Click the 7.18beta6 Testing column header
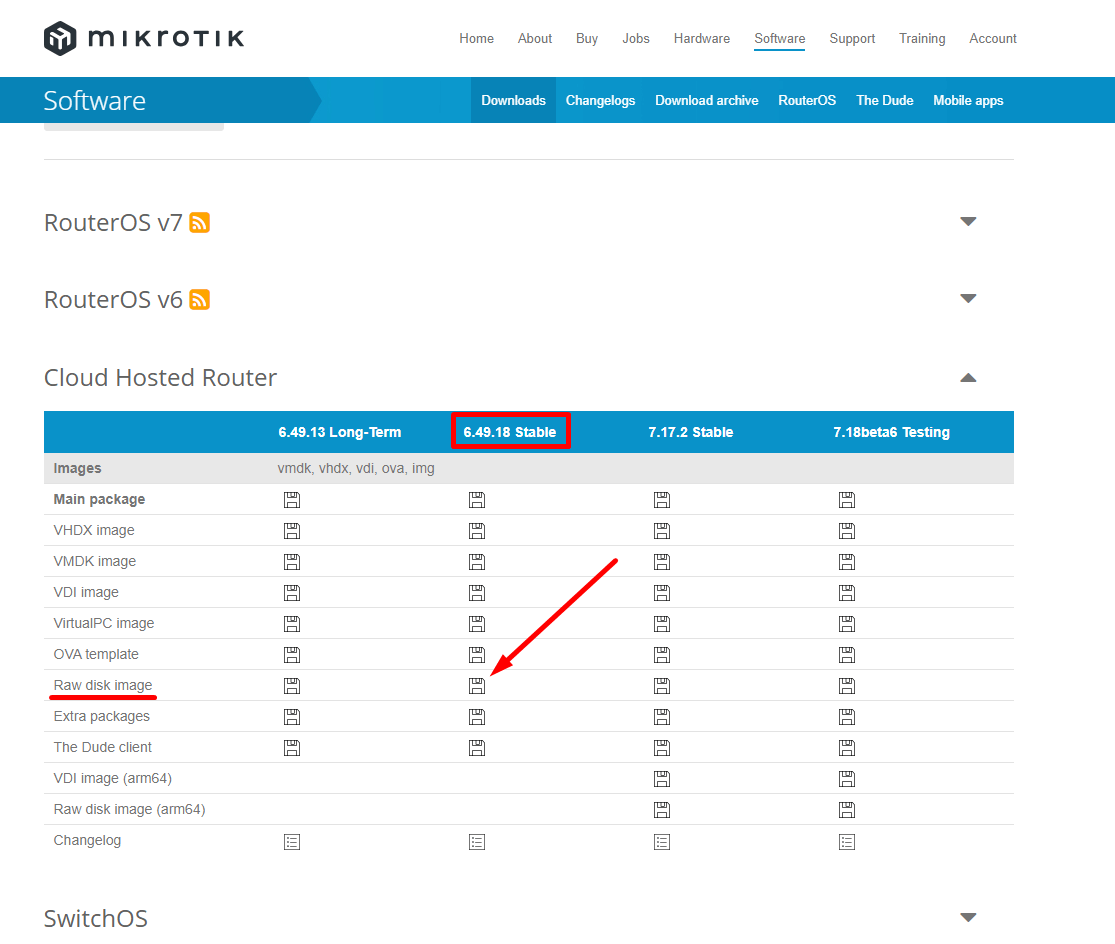 [892, 432]
